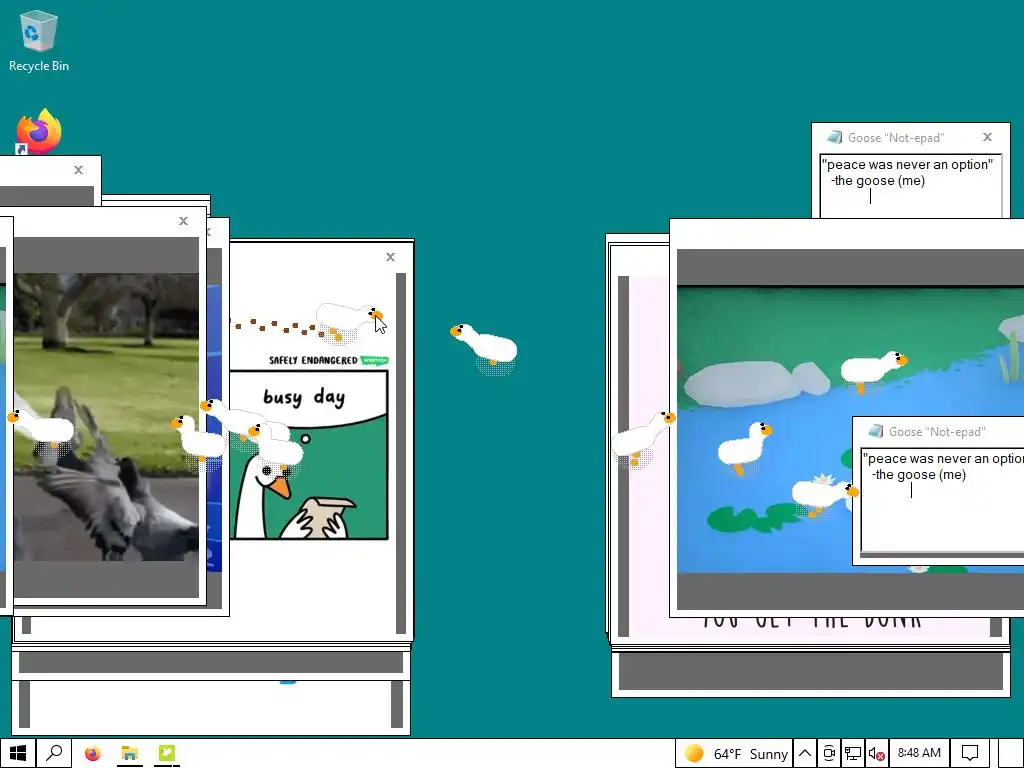Click the muted volume speaker icon
The width and height of the screenshot is (1024, 768).
click(x=876, y=754)
